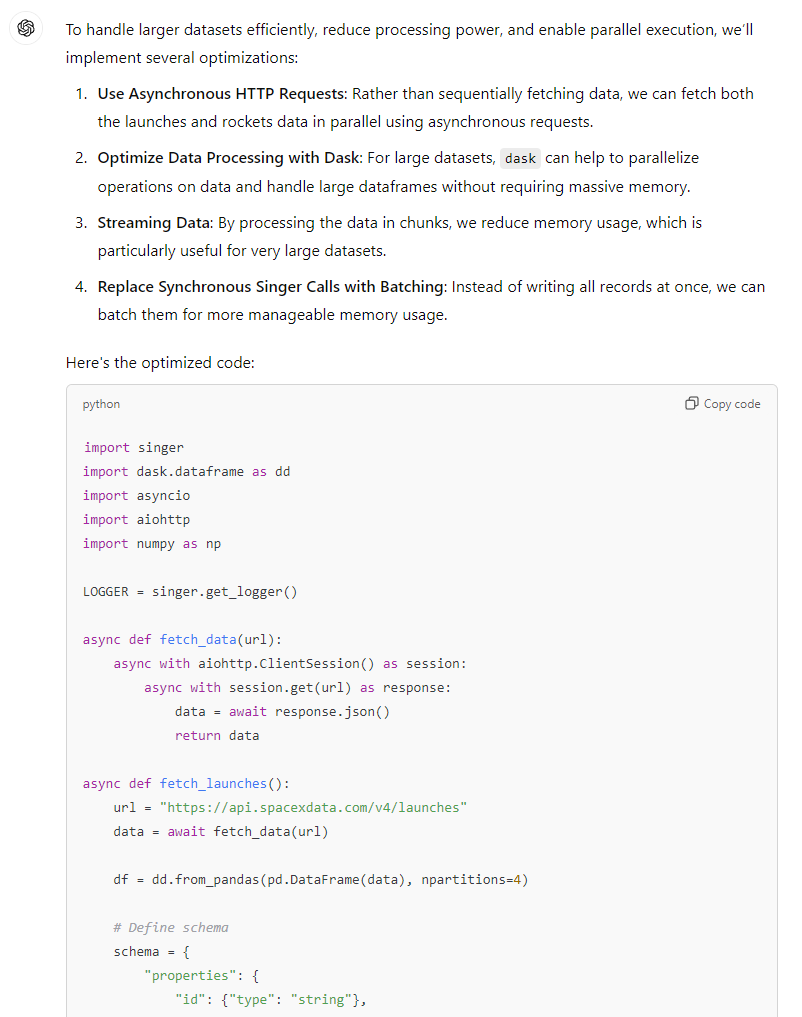Click the 'data = await fetch_data(url)' line
This screenshot has height=1017, width=802.
(x=221, y=832)
